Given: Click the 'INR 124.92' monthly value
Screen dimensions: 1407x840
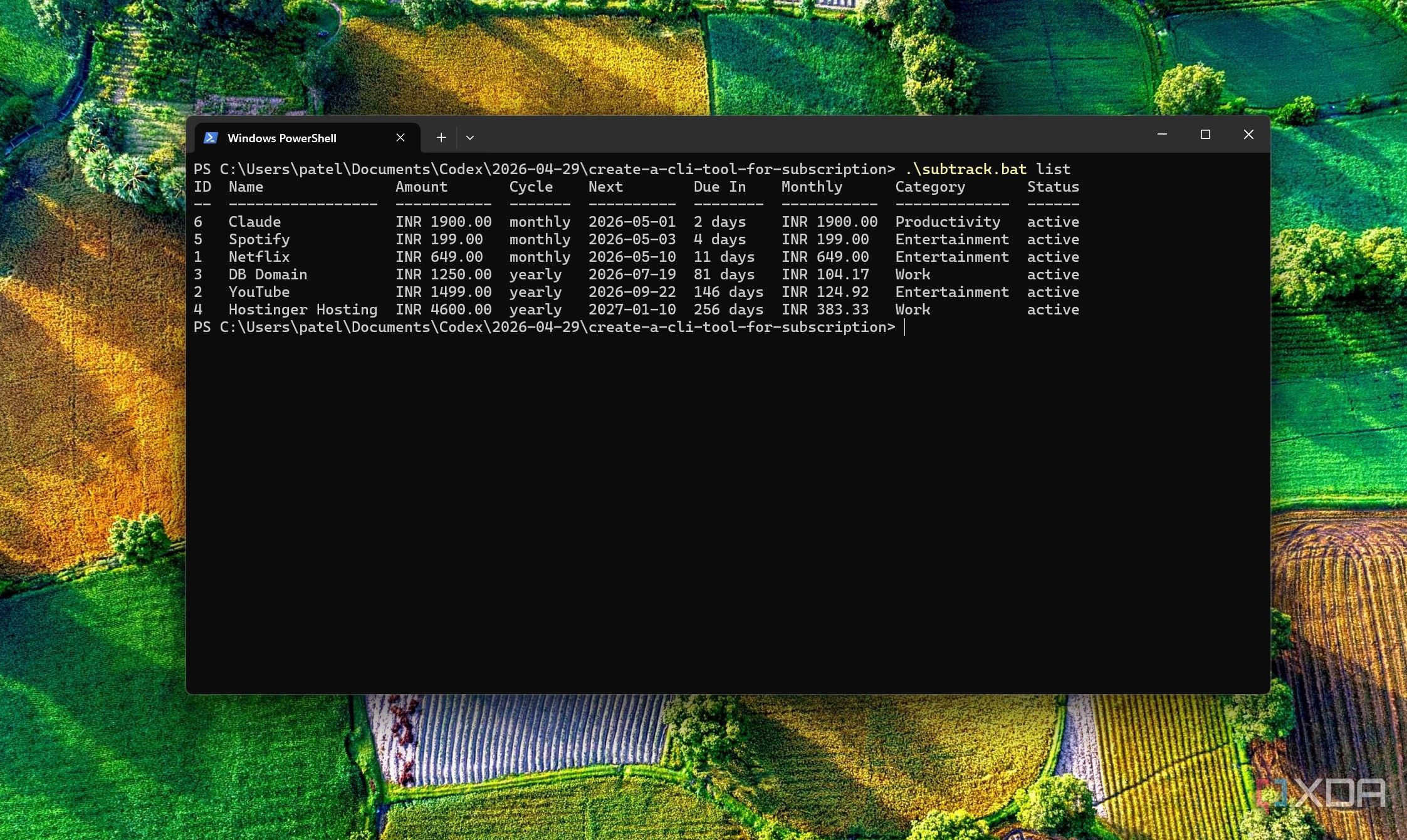Looking at the screenshot, I should [x=825, y=292].
